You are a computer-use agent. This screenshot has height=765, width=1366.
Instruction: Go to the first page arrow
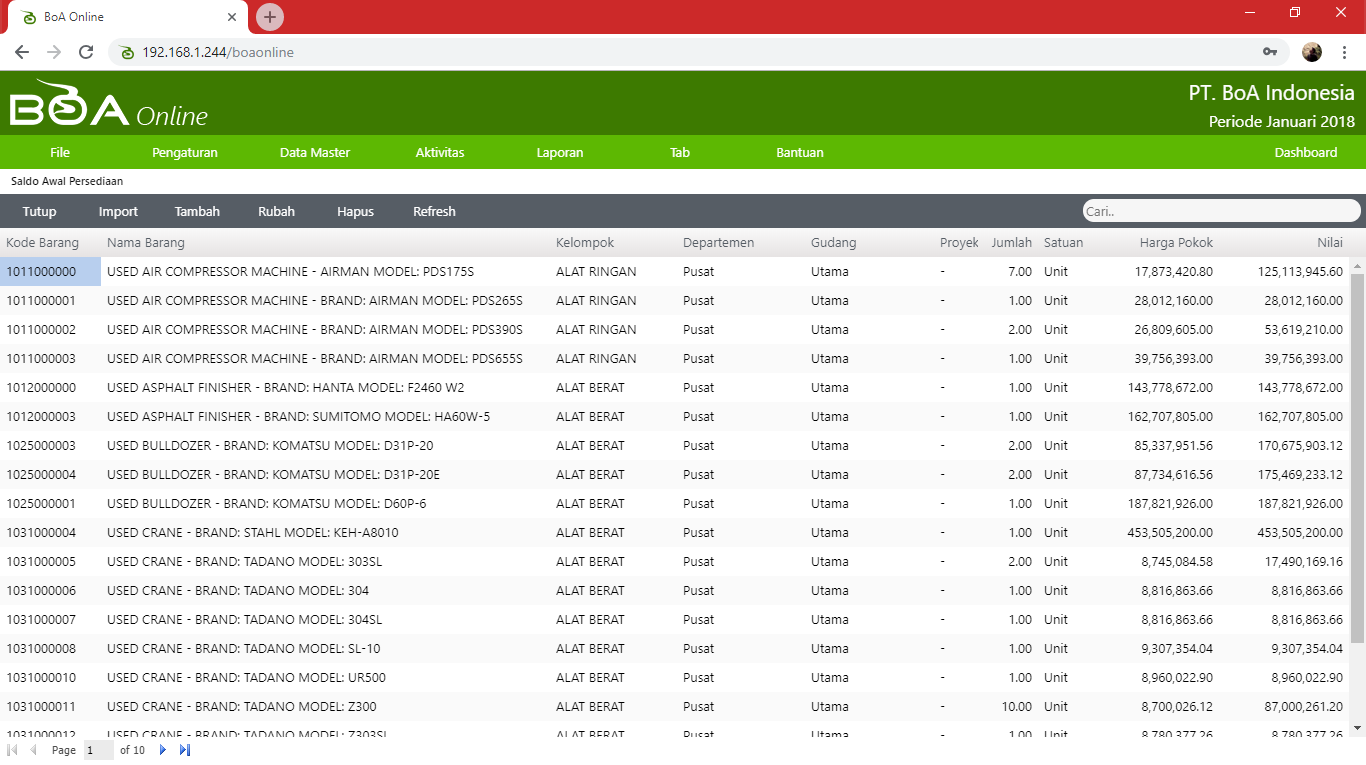(x=12, y=750)
